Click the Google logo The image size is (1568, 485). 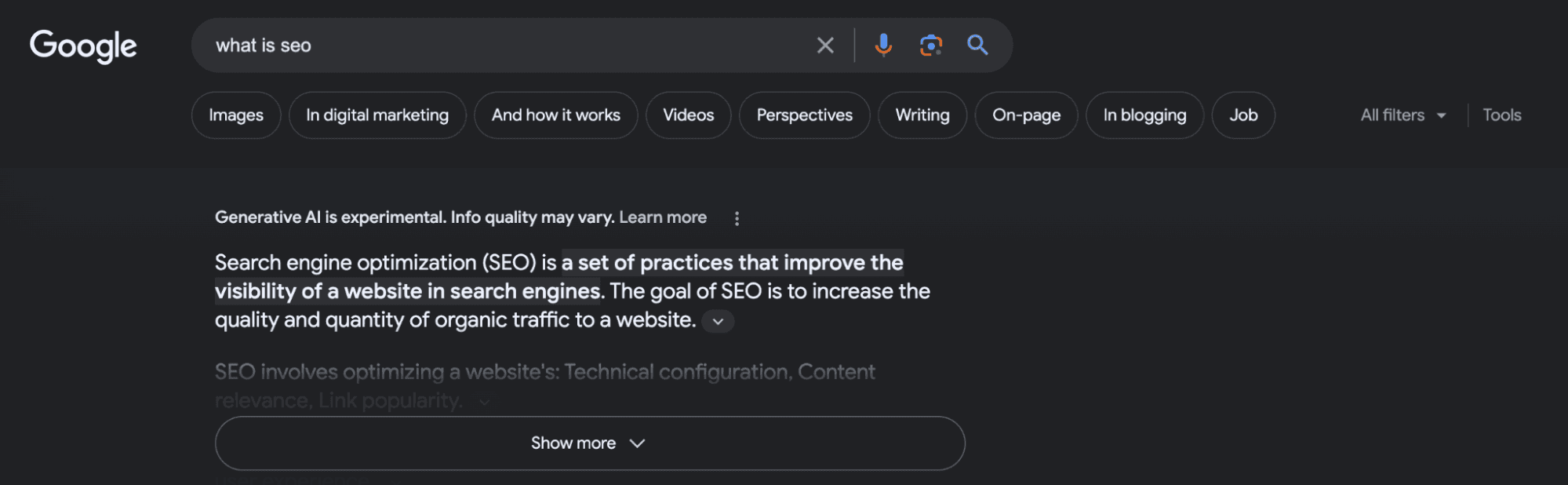(83, 46)
